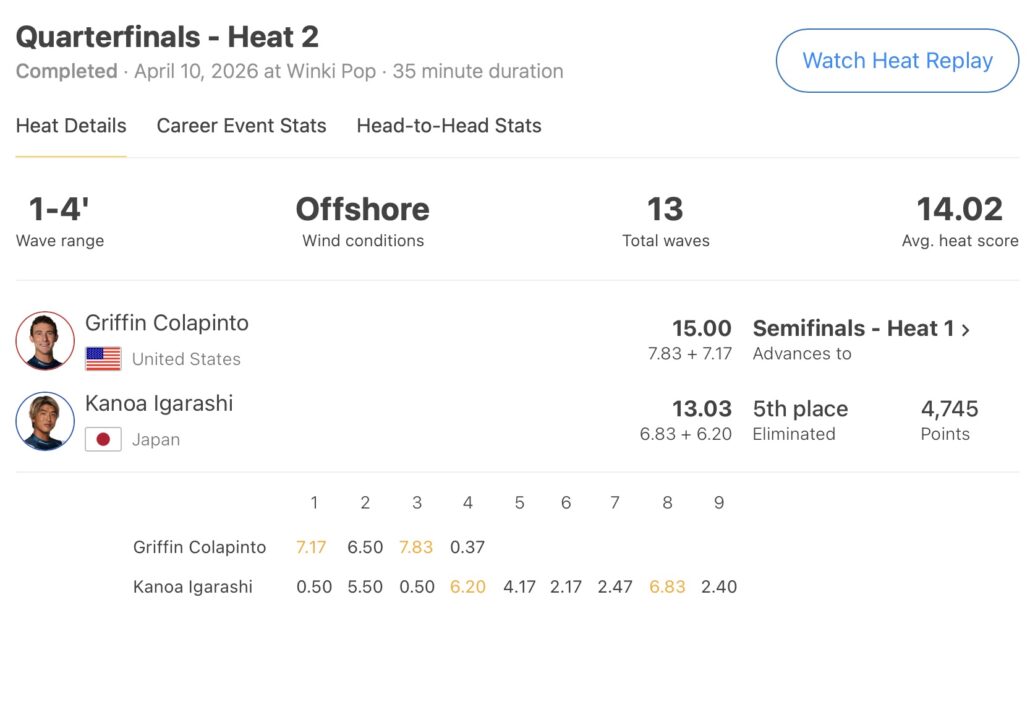Open the Head-to-Head Stats tab

[x=449, y=126]
